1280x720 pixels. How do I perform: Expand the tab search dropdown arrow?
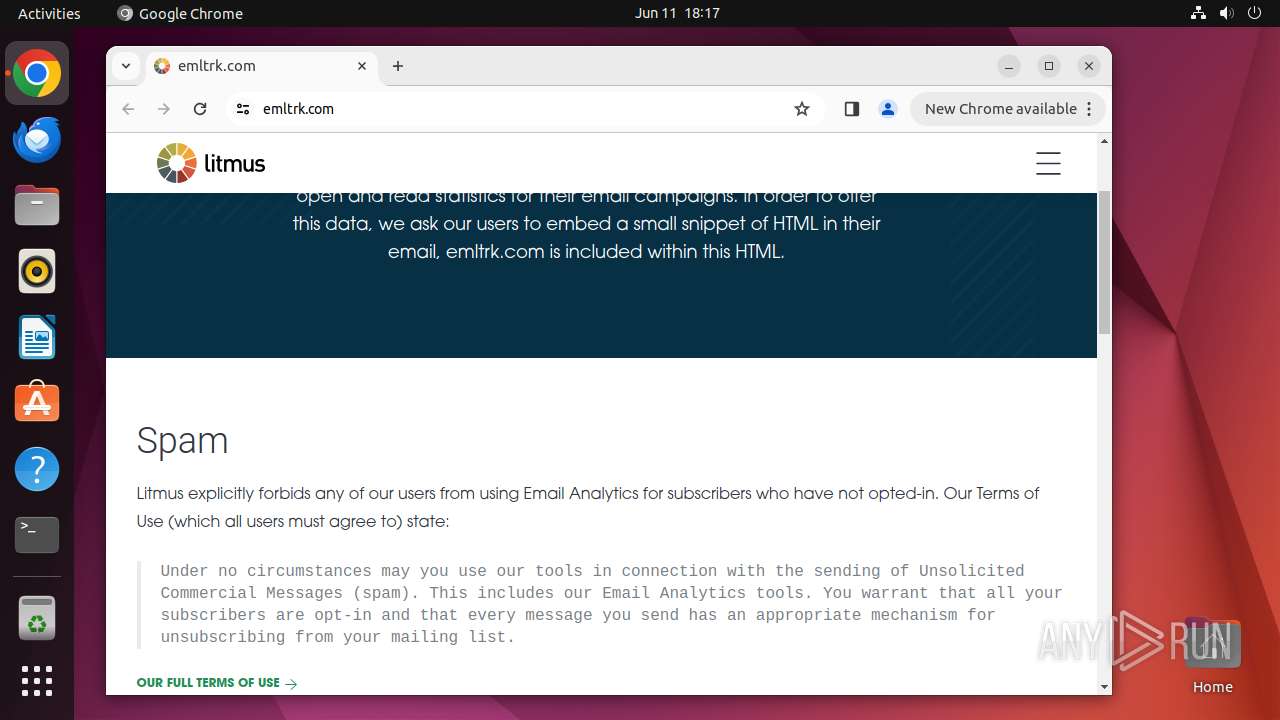126,66
